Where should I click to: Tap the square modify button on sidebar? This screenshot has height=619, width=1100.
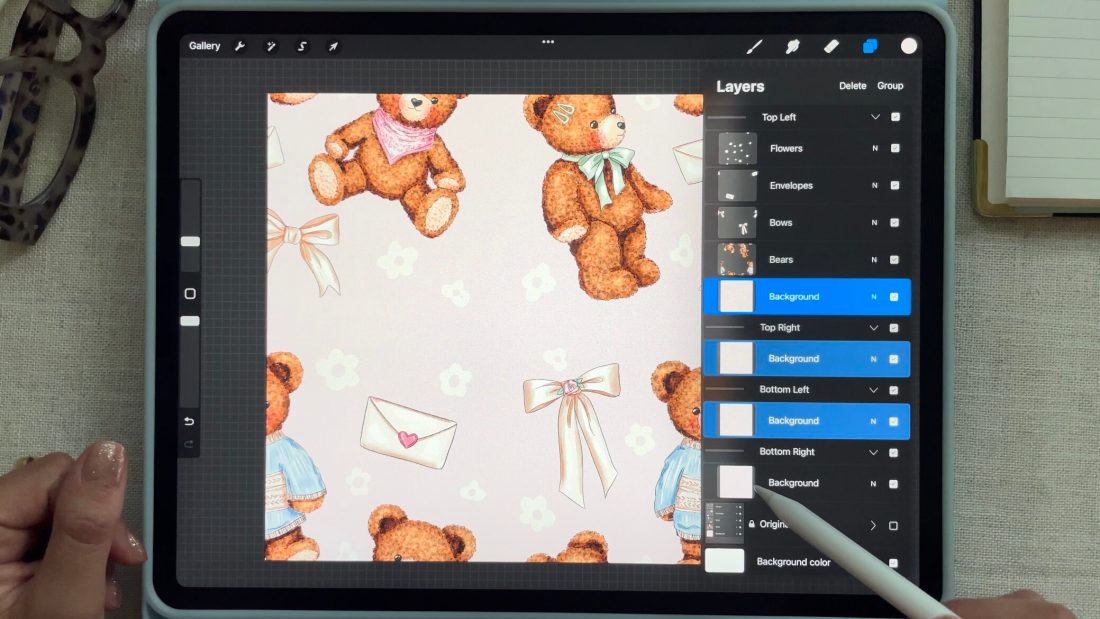pyautogui.click(x=190, y=293)
